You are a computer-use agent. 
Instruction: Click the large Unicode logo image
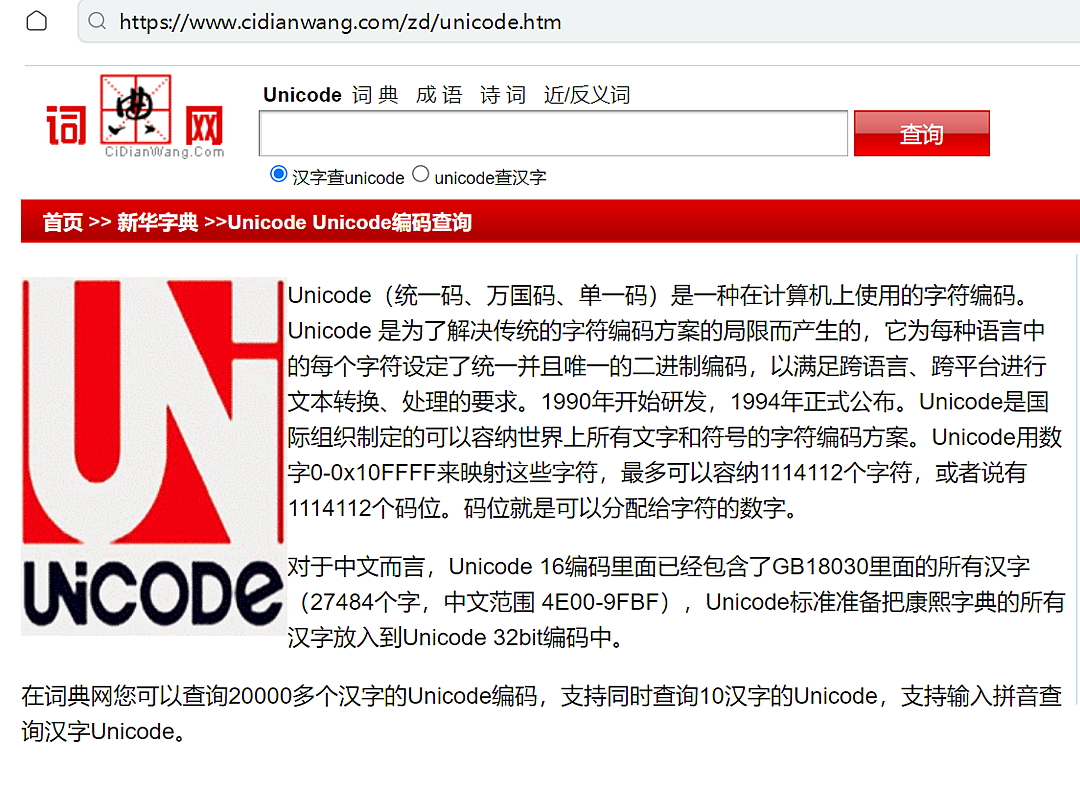pos(153,456)
